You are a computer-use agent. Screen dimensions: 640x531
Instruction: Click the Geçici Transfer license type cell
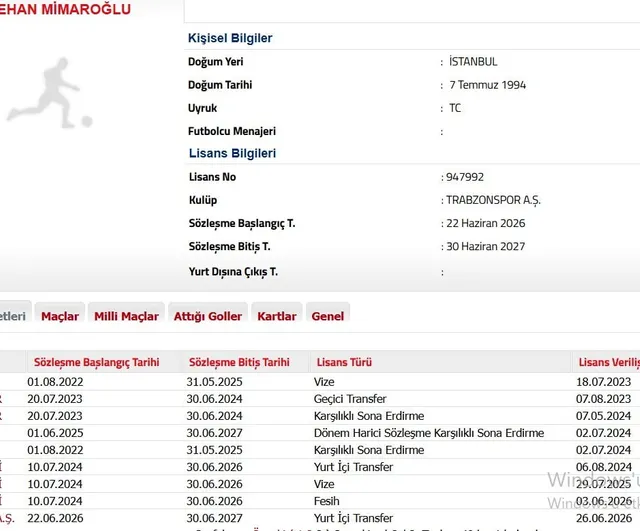[x=350, y=399]
